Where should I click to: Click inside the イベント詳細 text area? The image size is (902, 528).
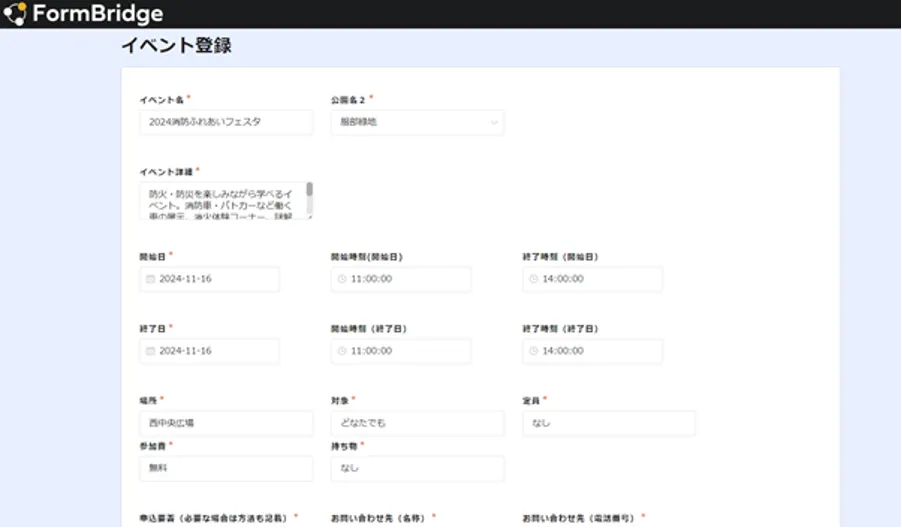pyautogui.click(x=222, y=201)
